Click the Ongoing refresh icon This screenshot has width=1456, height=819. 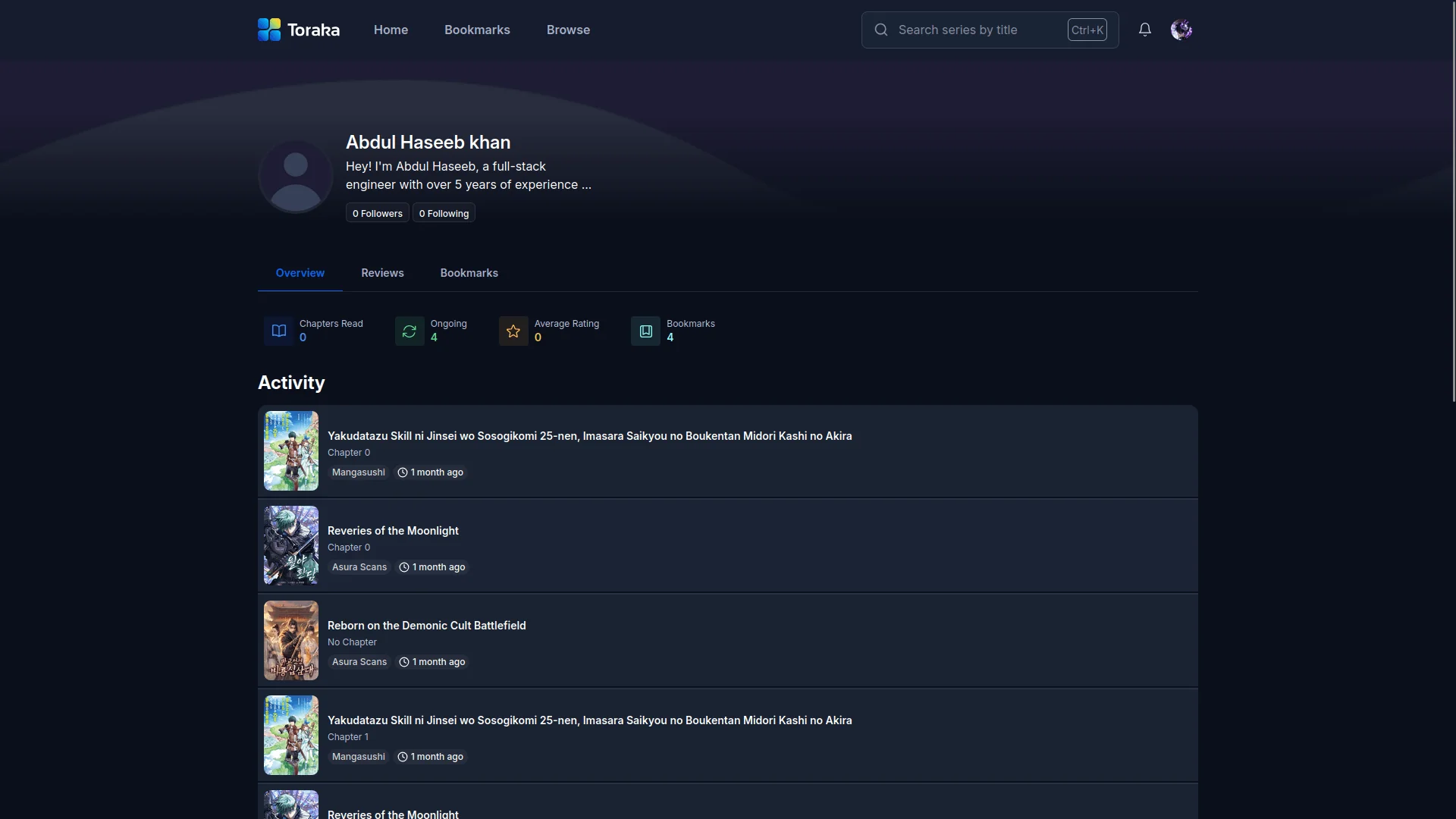[x=409, y=331]
